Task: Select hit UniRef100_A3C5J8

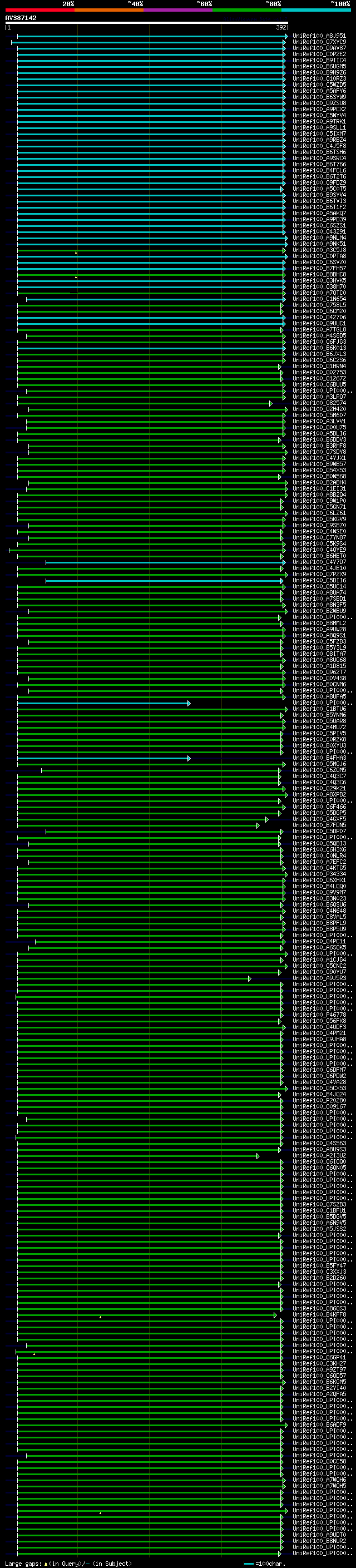Action: [319, 250]
